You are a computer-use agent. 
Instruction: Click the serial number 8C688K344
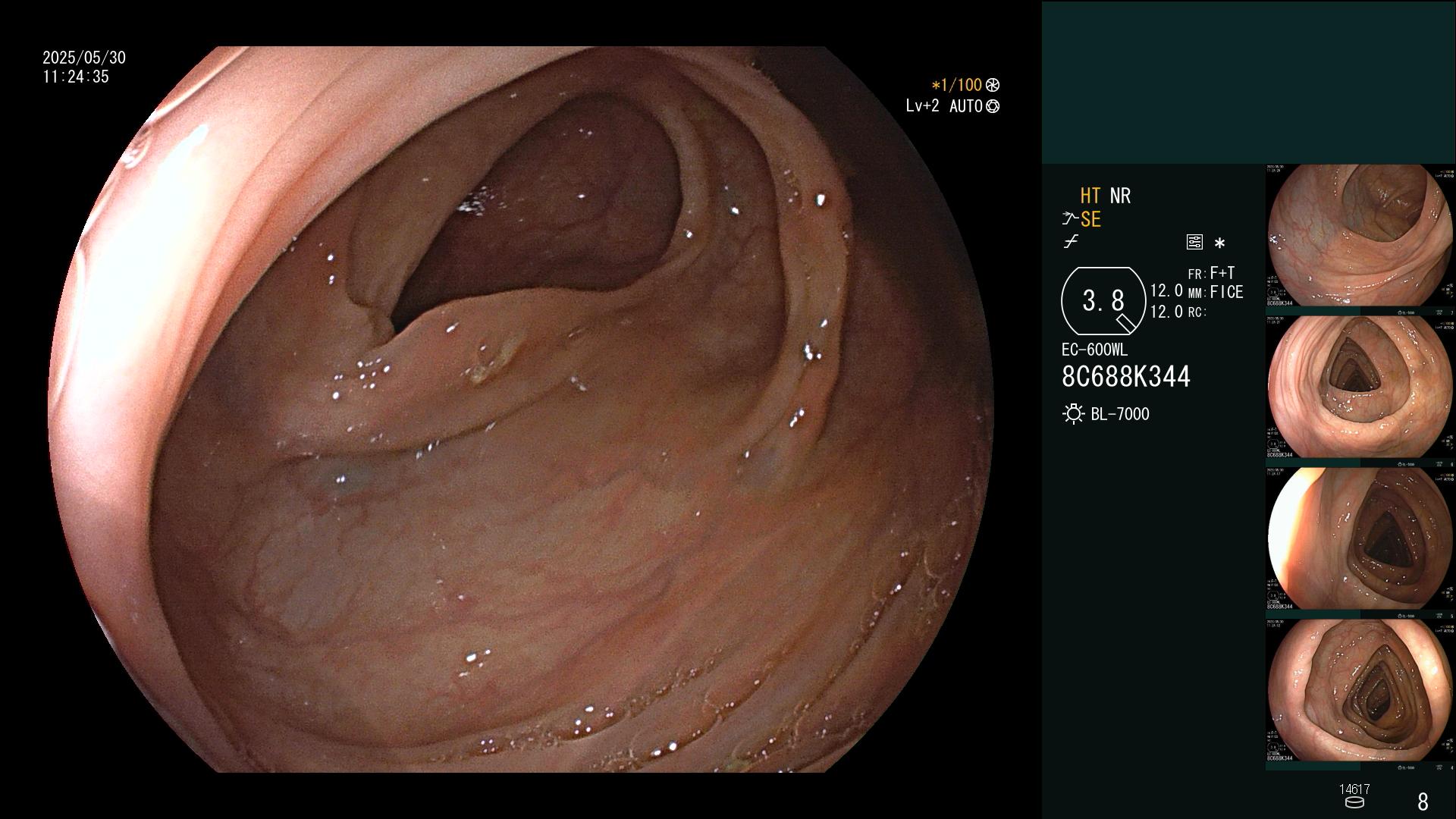[1126, 376]
